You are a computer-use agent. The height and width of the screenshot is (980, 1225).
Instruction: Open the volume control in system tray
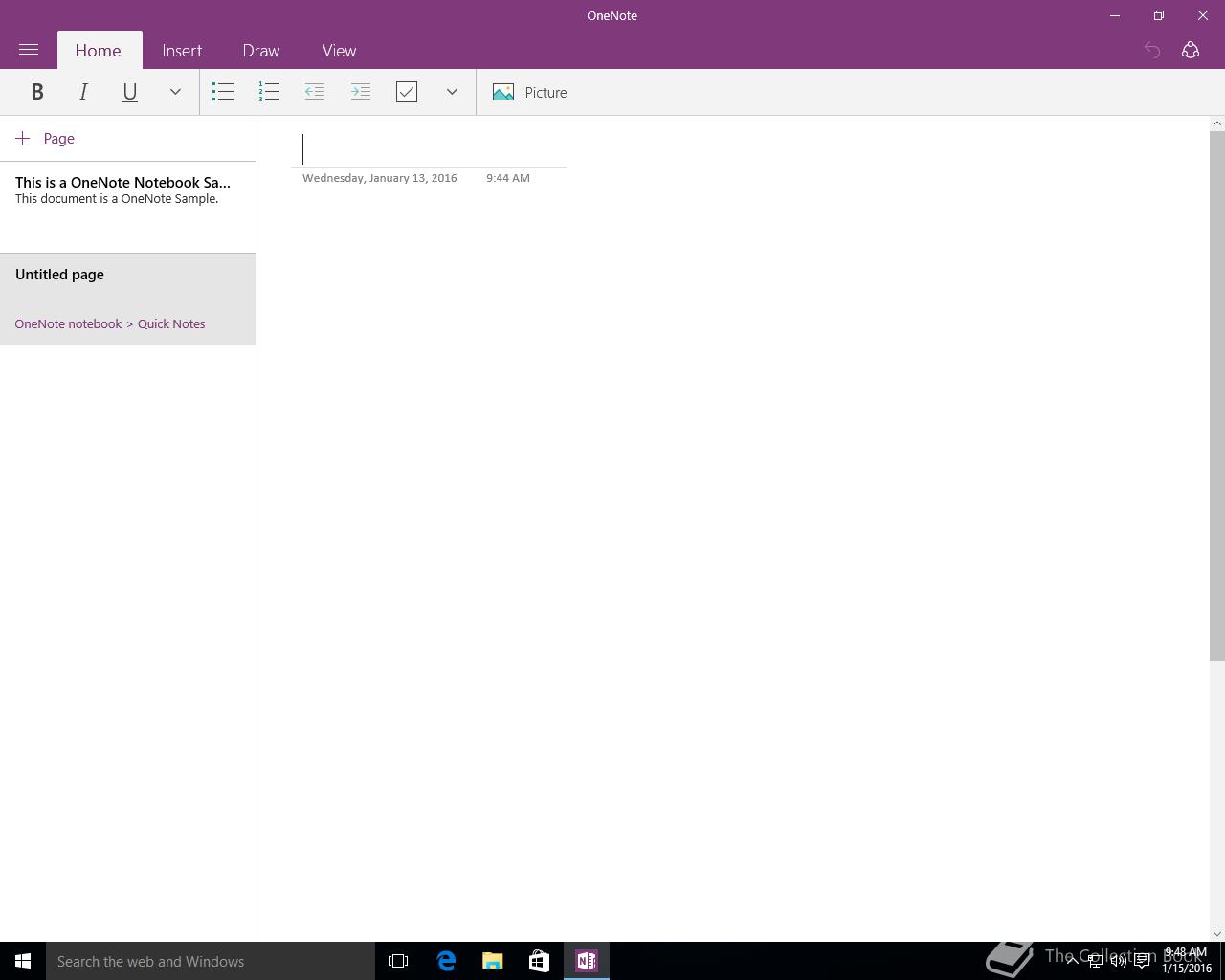pyautogui.click(x=1118, y=961)
